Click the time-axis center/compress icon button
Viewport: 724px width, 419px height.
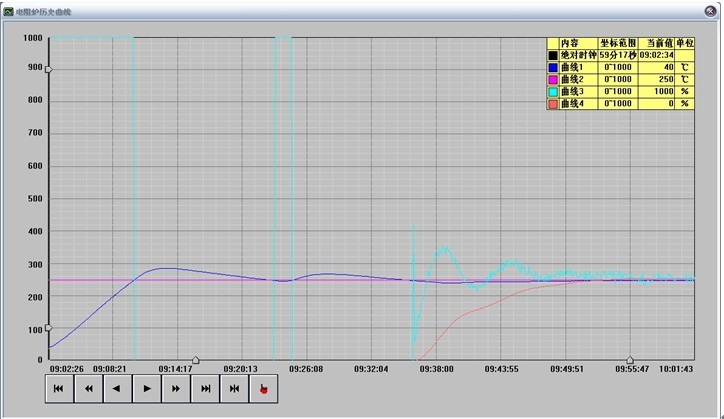pyautogui.click(x=235, y=388)
